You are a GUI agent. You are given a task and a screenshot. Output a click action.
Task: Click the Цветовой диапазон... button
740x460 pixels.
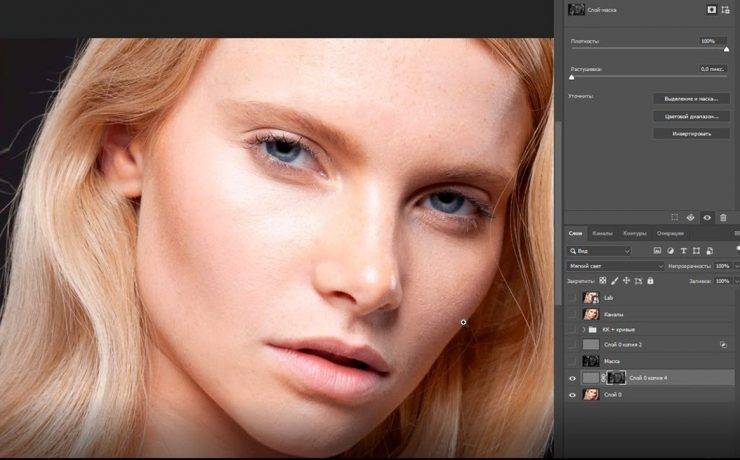[x=691, y=116]
